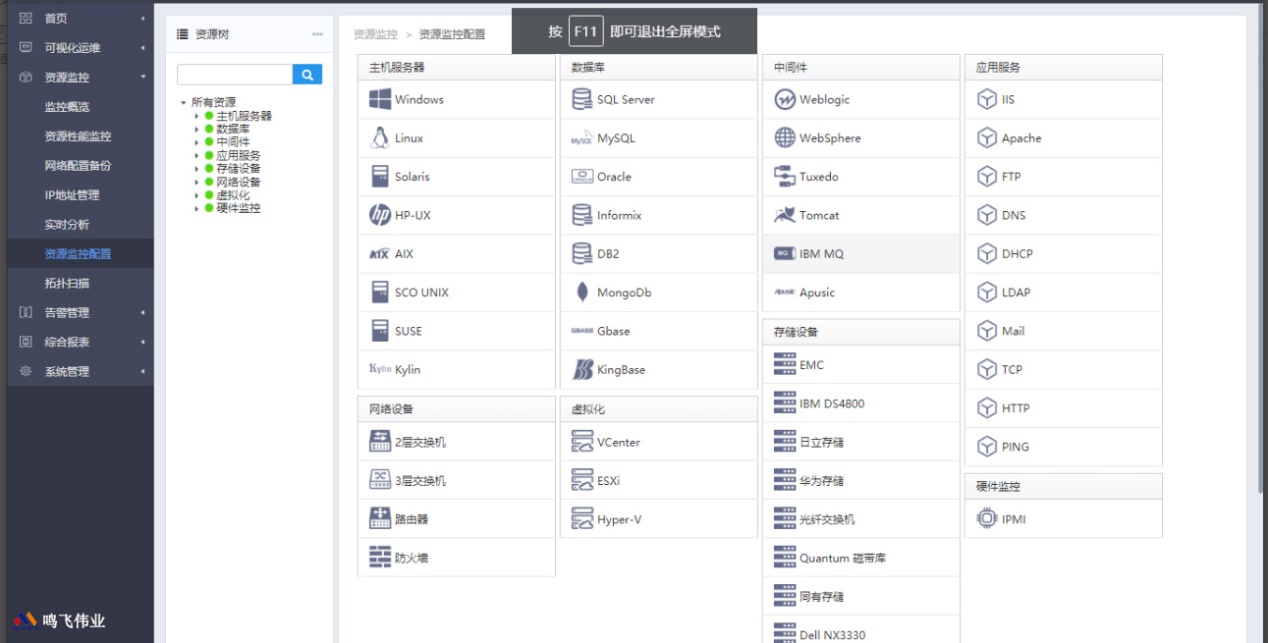Open the 监控概览 menu item
The width and height of the screenshot is (1268, 643).
pyautogui.click(x=67, y=107)
